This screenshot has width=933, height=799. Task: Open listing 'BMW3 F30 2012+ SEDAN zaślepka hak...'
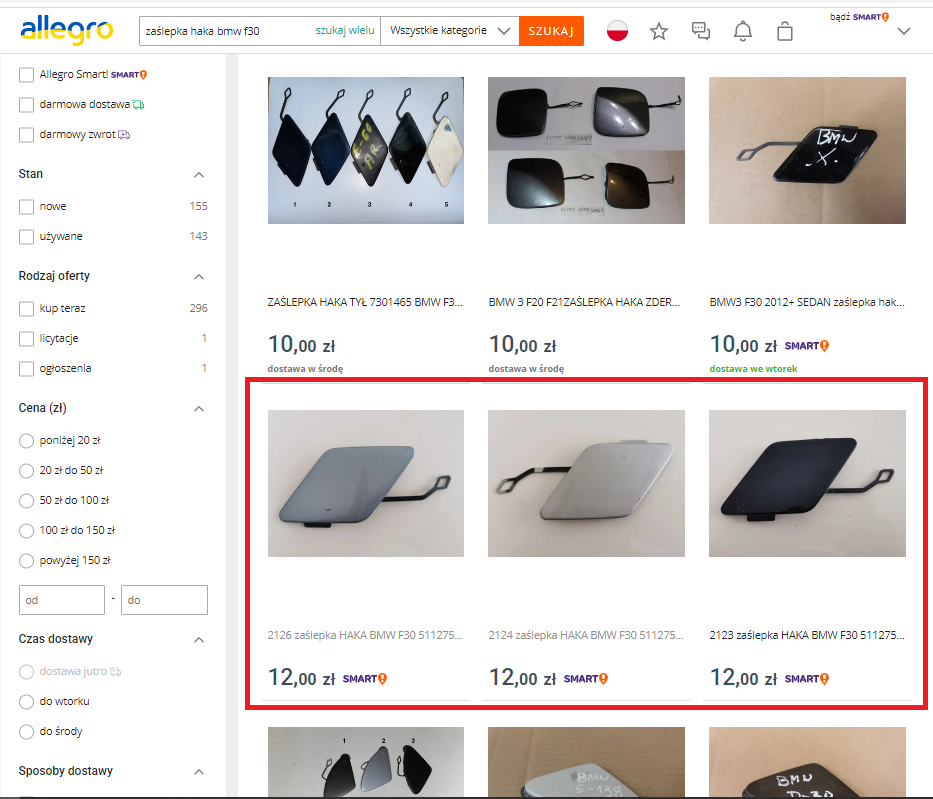807,302
